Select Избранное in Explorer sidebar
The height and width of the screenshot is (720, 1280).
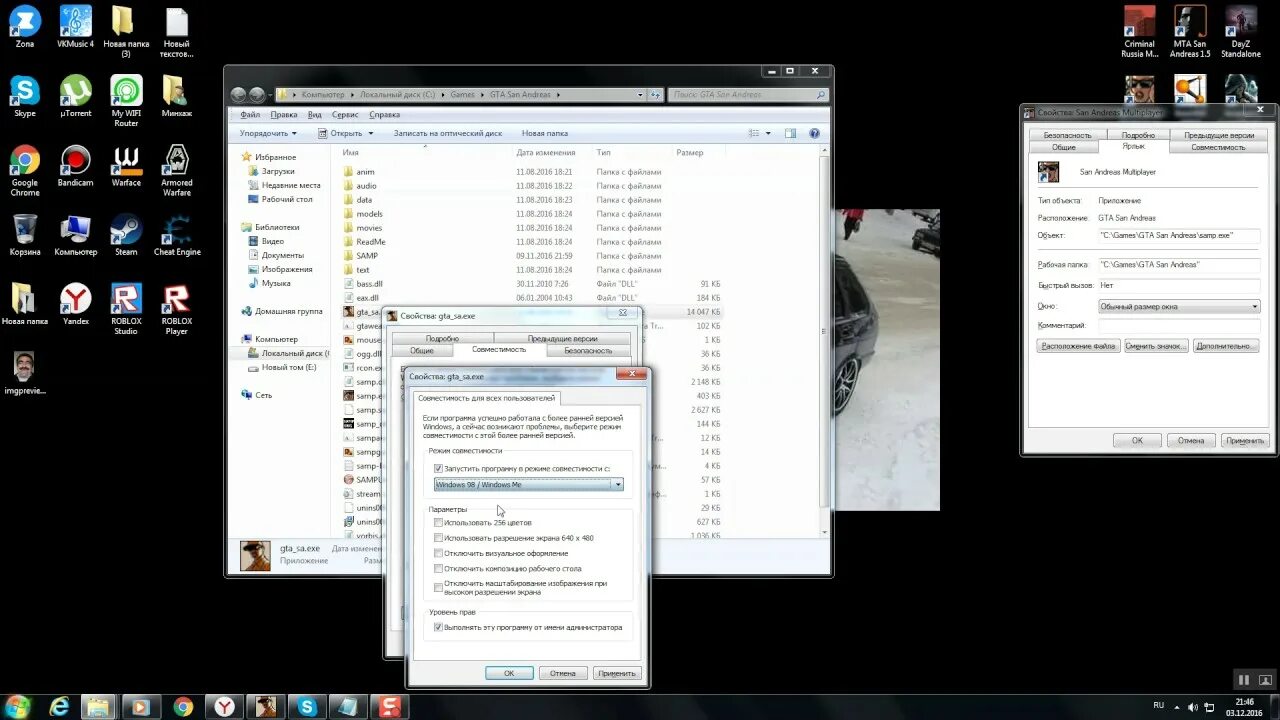click(275, 157)
